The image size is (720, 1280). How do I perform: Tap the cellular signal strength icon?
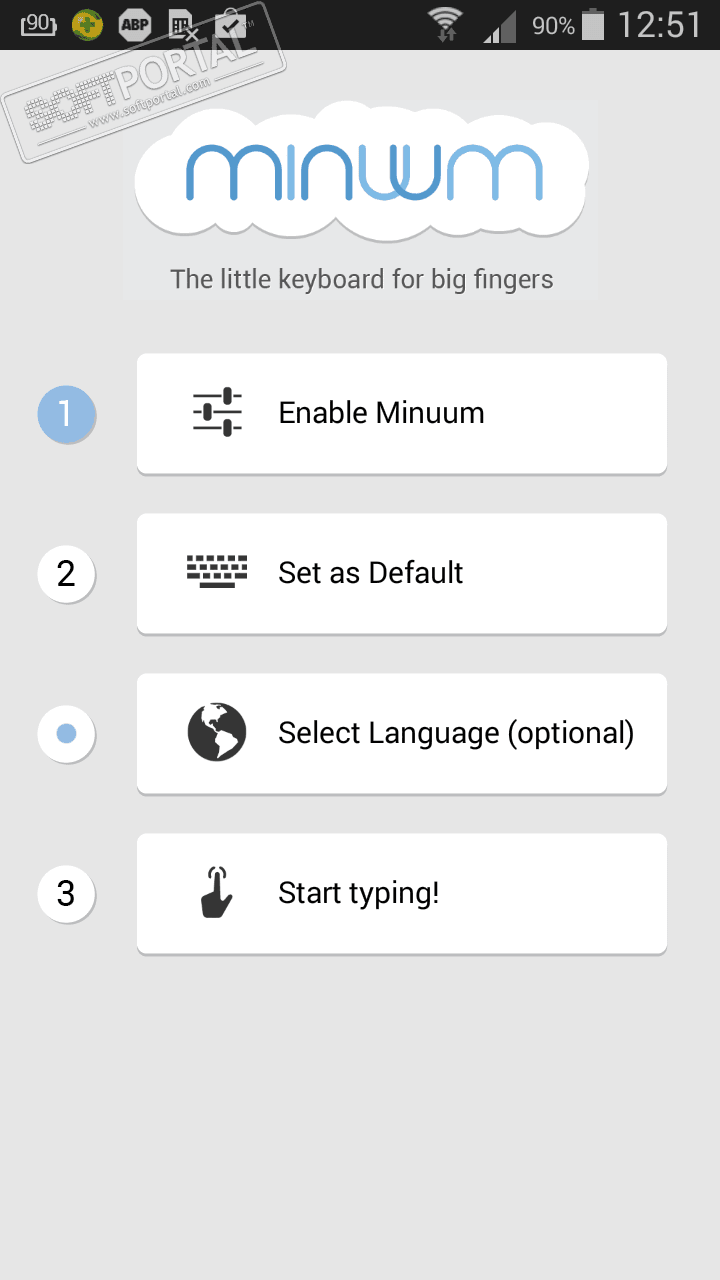point(500,26)
